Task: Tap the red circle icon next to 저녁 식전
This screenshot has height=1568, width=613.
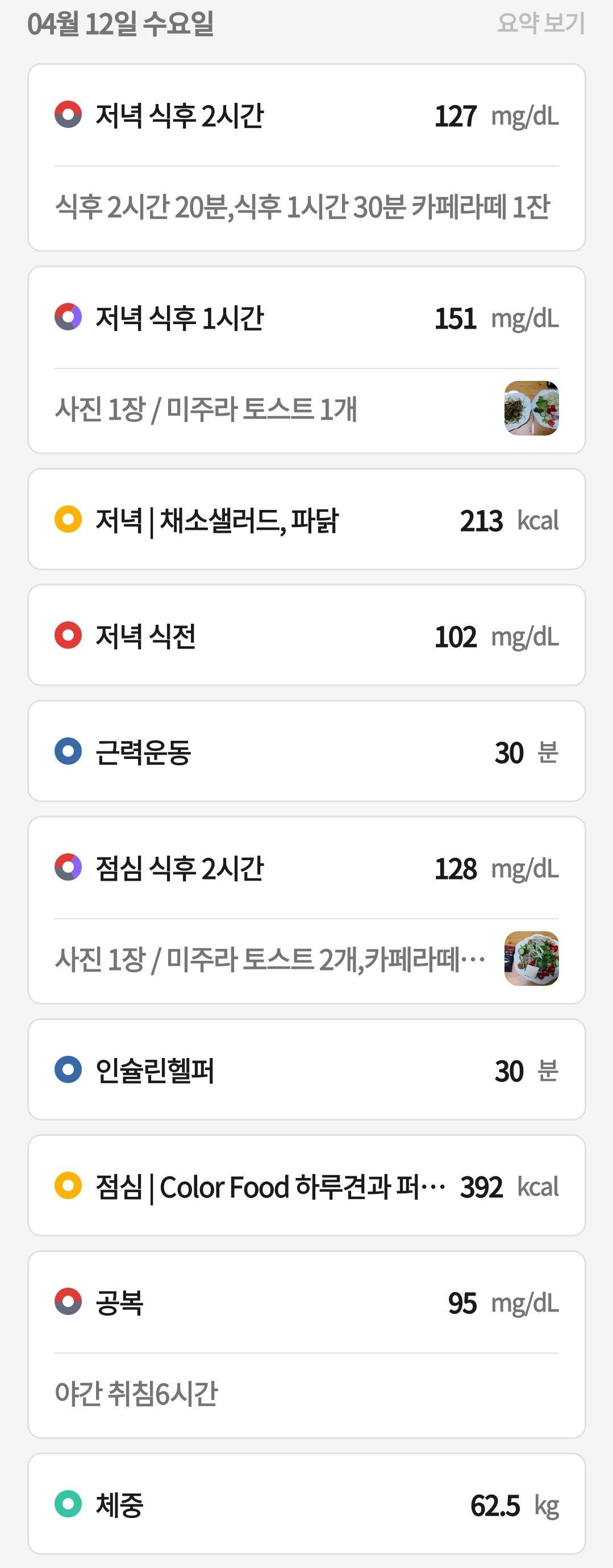Action: [68, 635]
